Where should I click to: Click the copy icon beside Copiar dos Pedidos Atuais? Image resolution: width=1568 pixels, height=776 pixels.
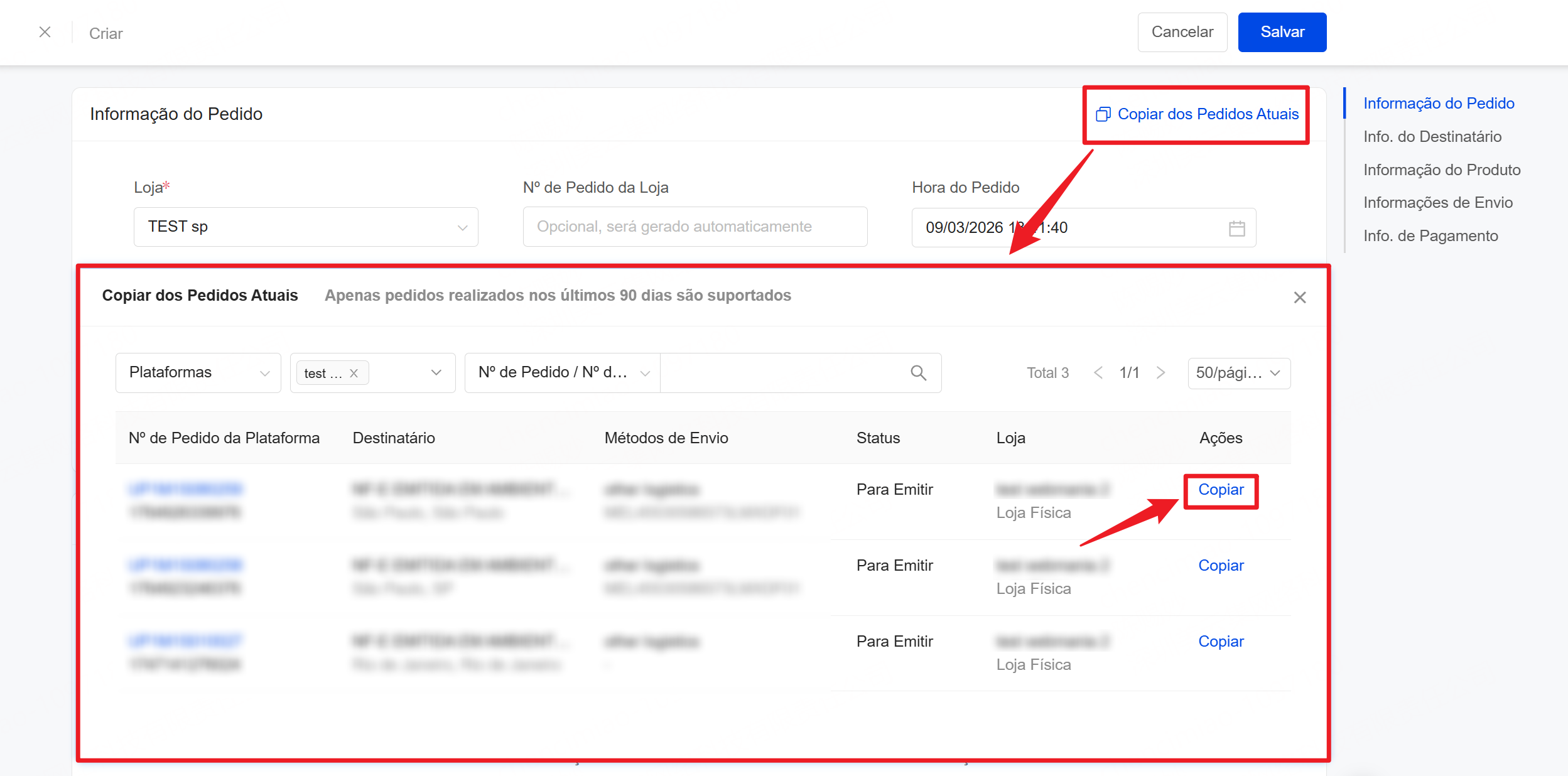pos(1103,114)
